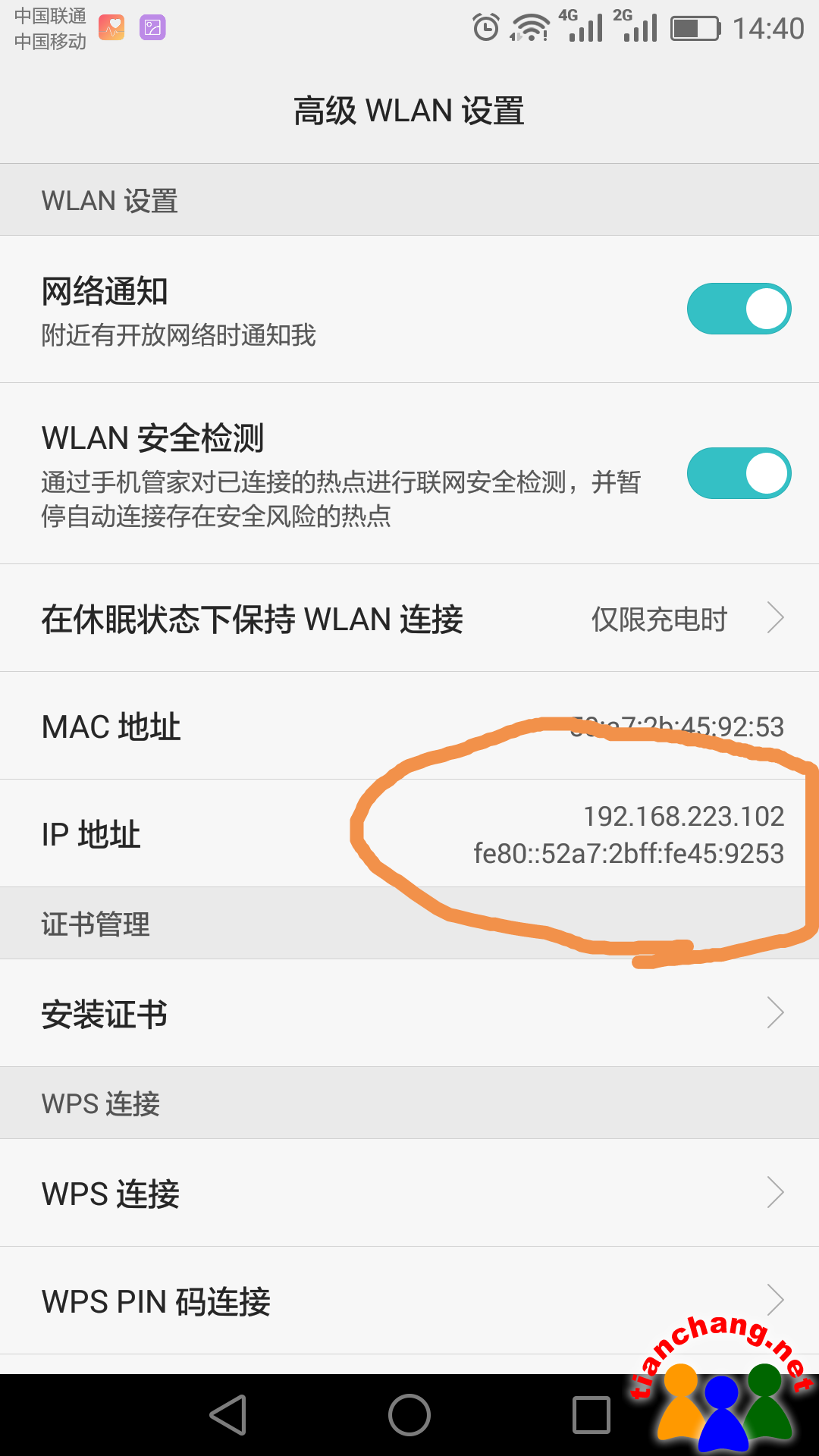Open the 安装证书 row chevron
819x1456 pixels.
(775, 1012)
